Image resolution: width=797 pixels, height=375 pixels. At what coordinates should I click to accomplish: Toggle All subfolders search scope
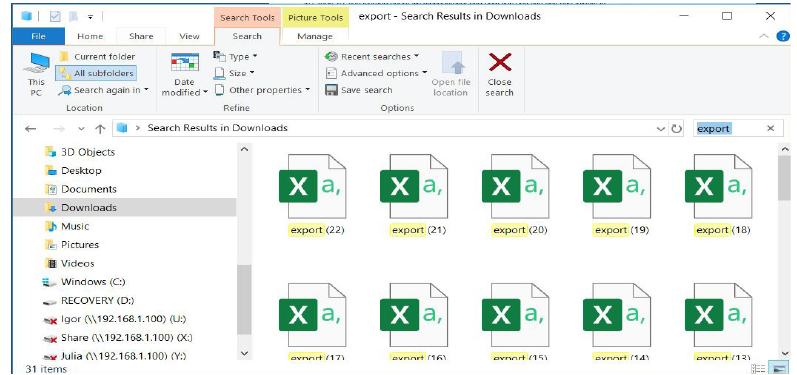pos(96,73)
